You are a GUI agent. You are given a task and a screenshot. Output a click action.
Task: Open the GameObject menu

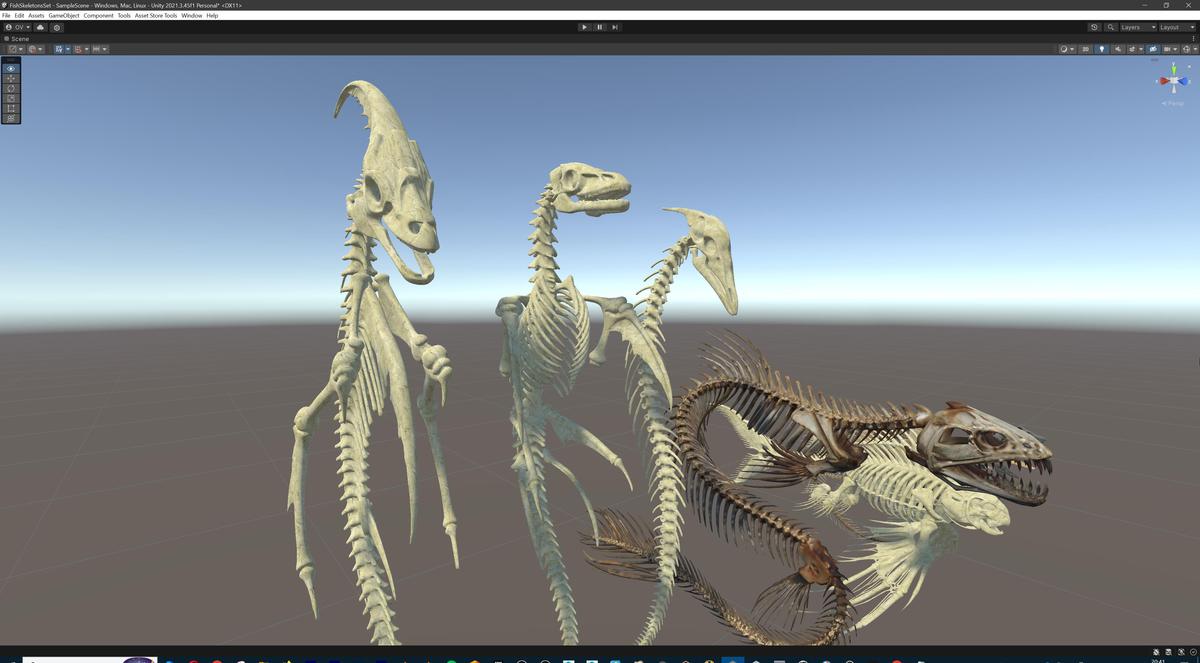click(64, 15)
